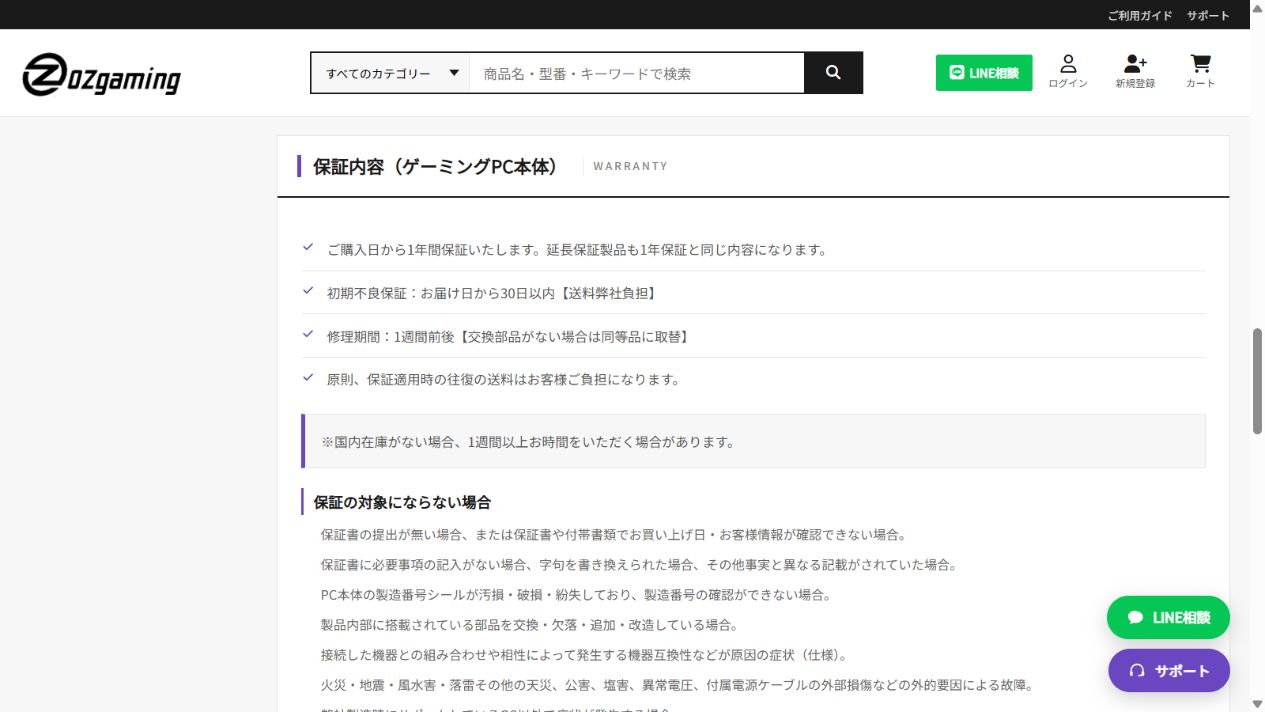Expand the すべてのカテゴリー dropdown

391,73
